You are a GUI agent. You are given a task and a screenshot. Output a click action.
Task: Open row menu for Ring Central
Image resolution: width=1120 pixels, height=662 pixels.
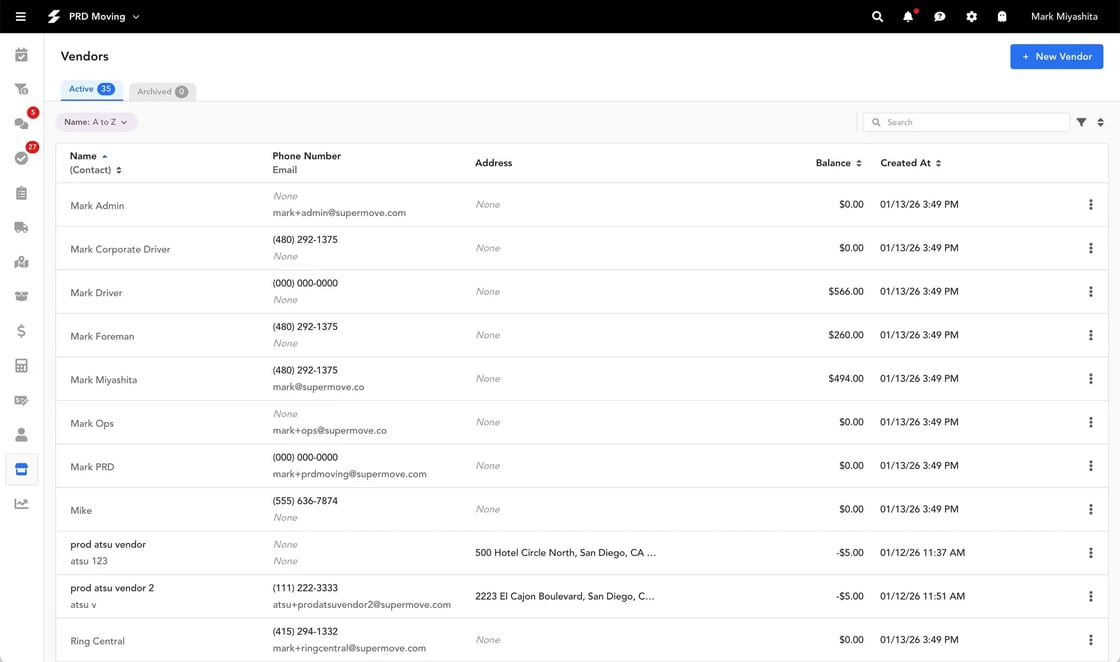pyautogui.click(x=1091, y=640)
